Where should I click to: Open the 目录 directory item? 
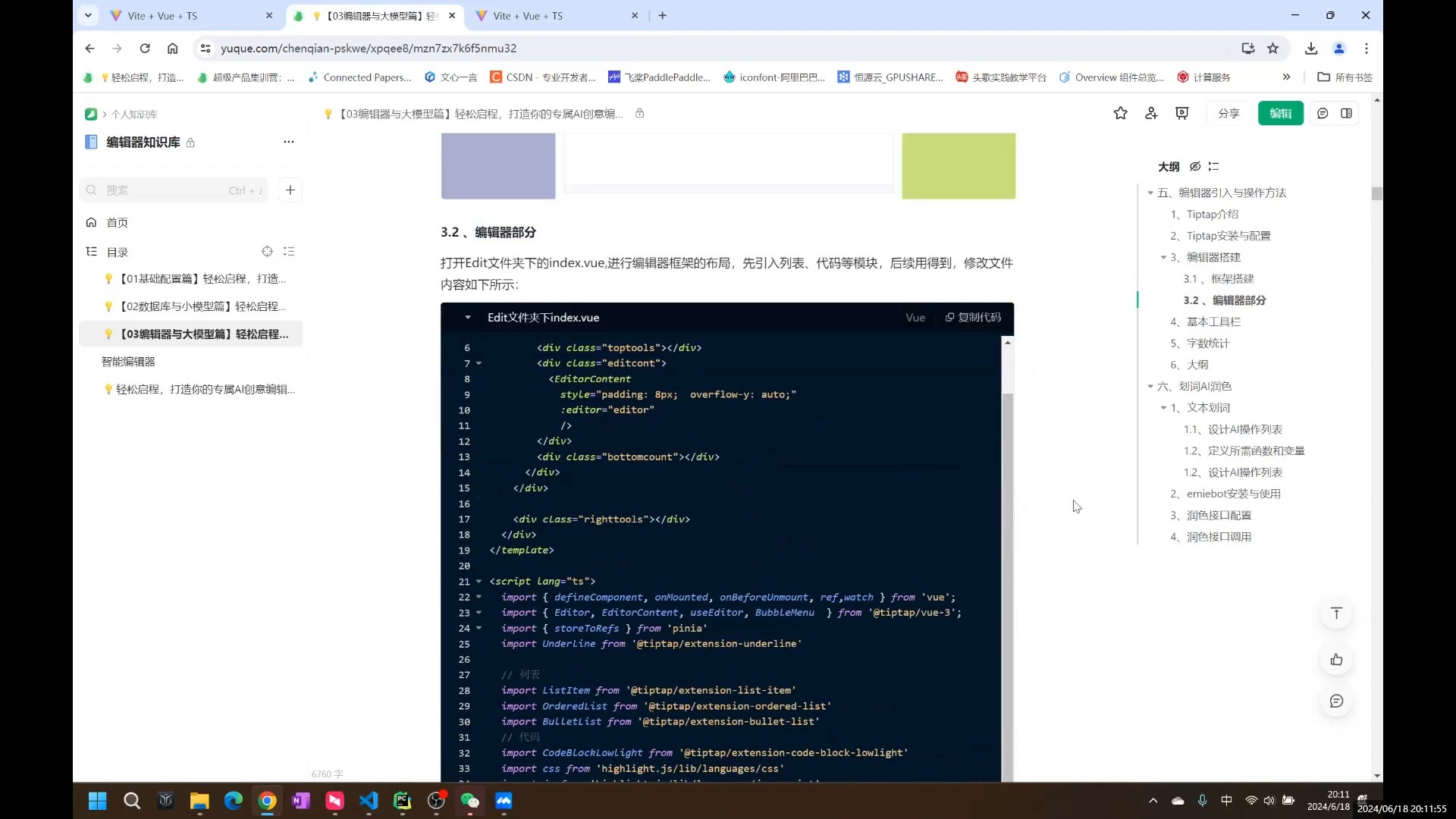click(x=117, y=253)
